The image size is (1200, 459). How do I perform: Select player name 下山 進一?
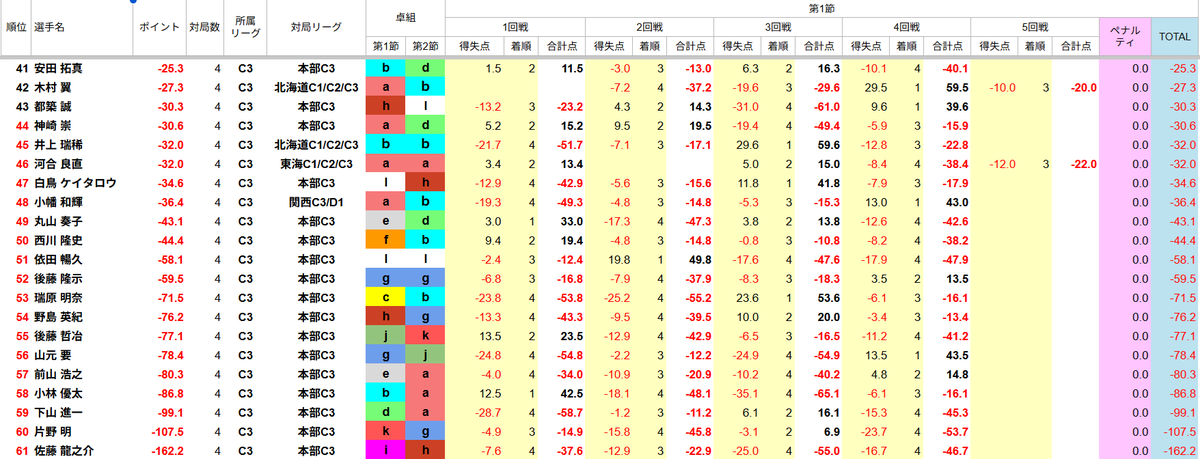(58, 411)
